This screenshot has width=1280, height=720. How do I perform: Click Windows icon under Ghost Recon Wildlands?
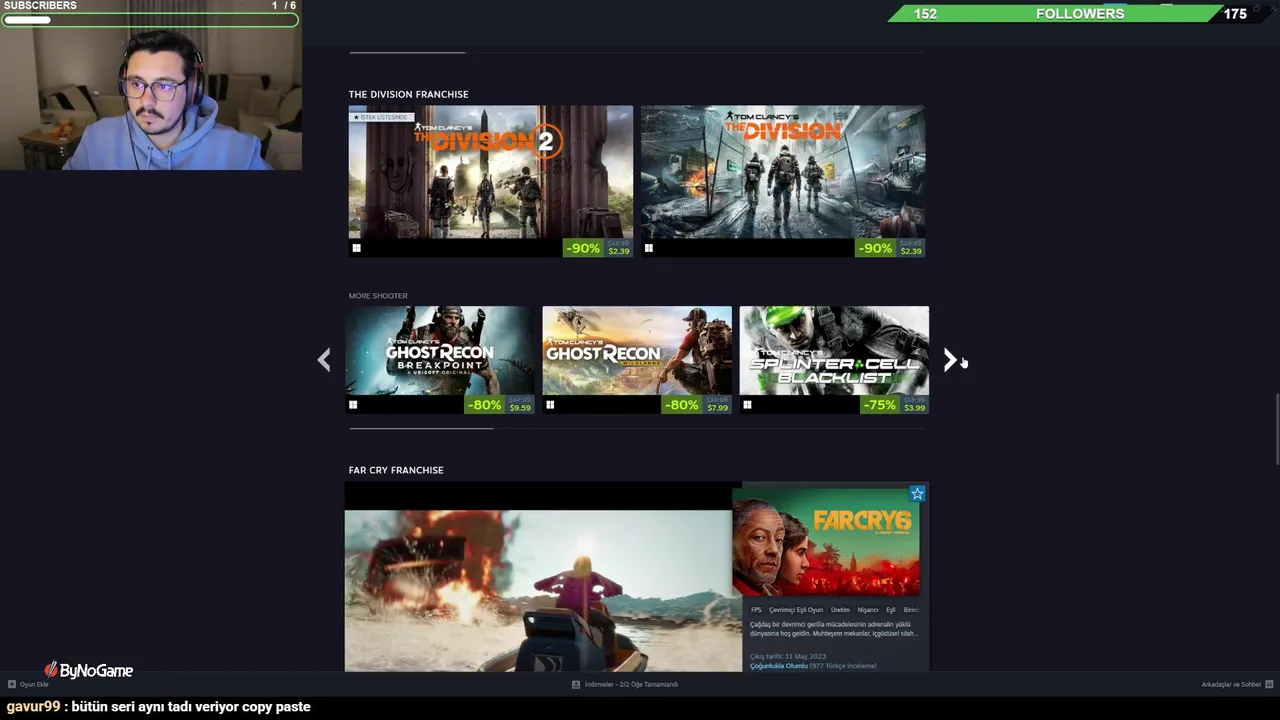click(x=550, y=405)
